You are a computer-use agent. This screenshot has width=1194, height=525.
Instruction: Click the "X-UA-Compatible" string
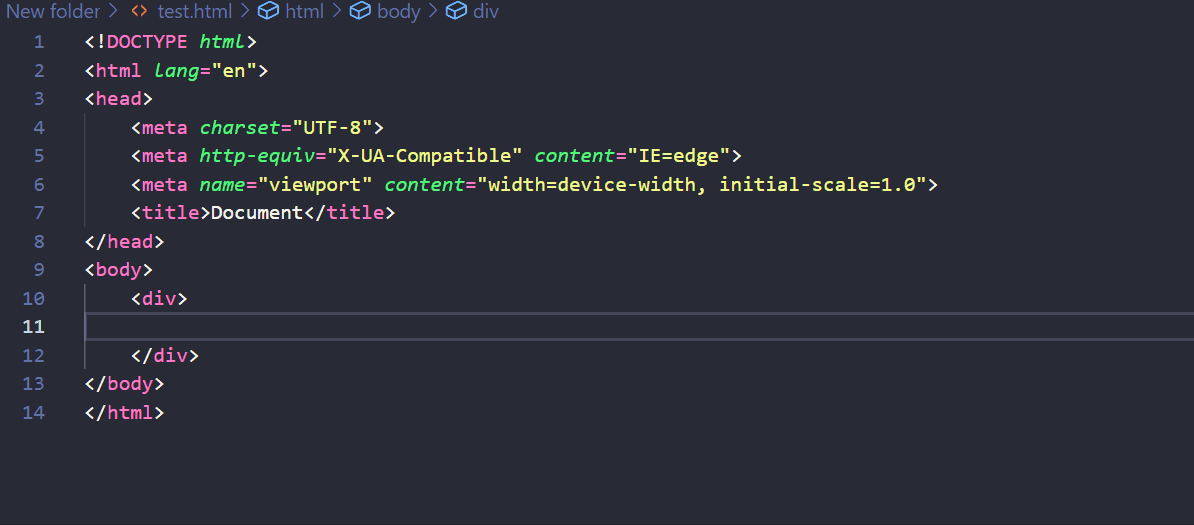point(425,156)
